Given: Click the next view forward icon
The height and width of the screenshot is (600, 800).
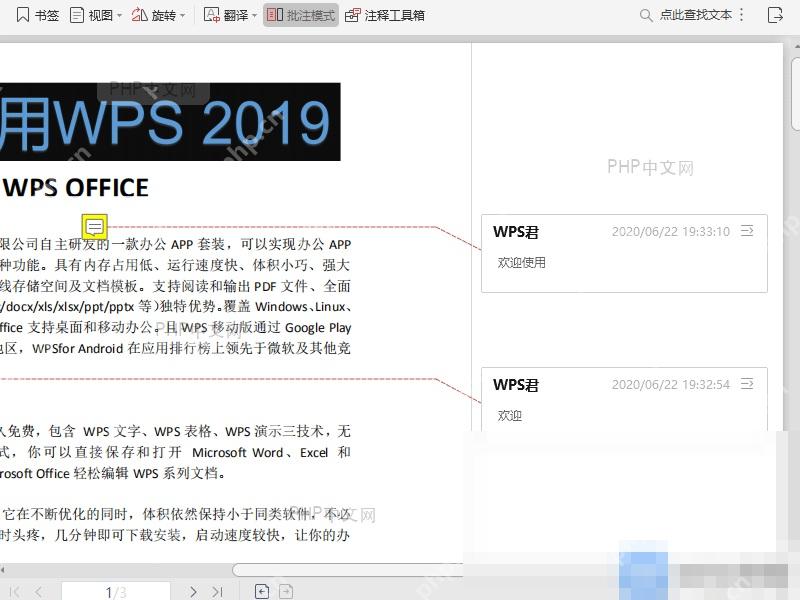Looking at the screenshot, I should pos(286,591).
